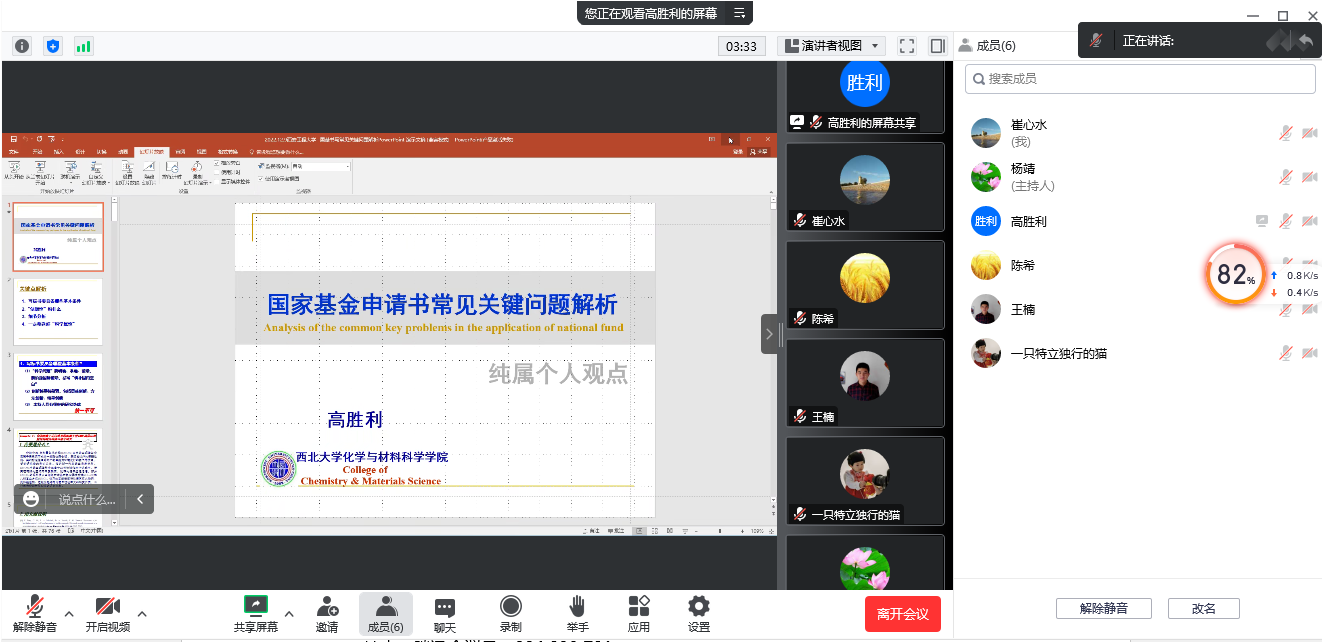Enter fullscreen mode via top bar icon
This screenshot has height=643, width=1323.
pyautogui.click(x=907, y=46)
